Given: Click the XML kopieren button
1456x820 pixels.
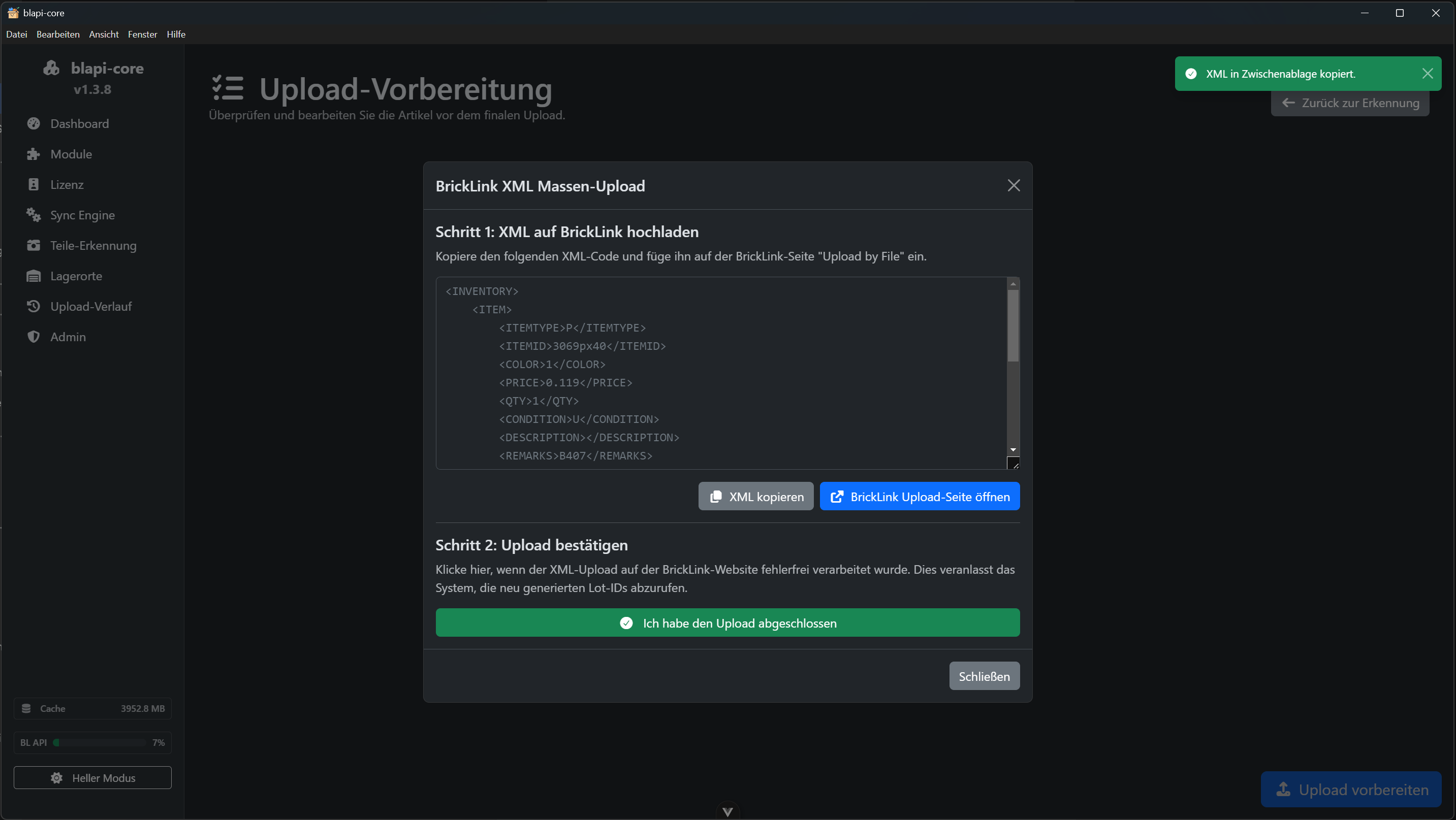Looking at the screenshot, I should (756, 497).
